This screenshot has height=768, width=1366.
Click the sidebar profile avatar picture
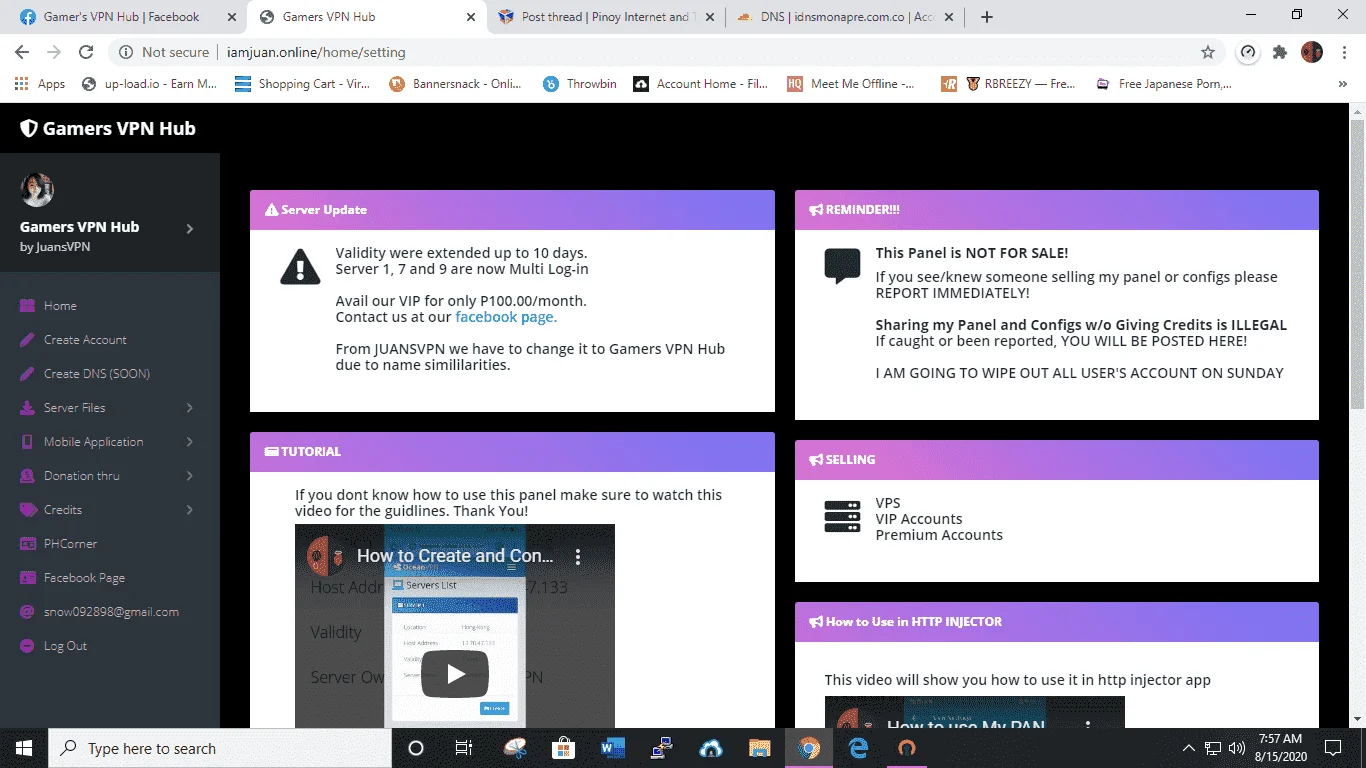pyautogui.click(x=37, y=190)
